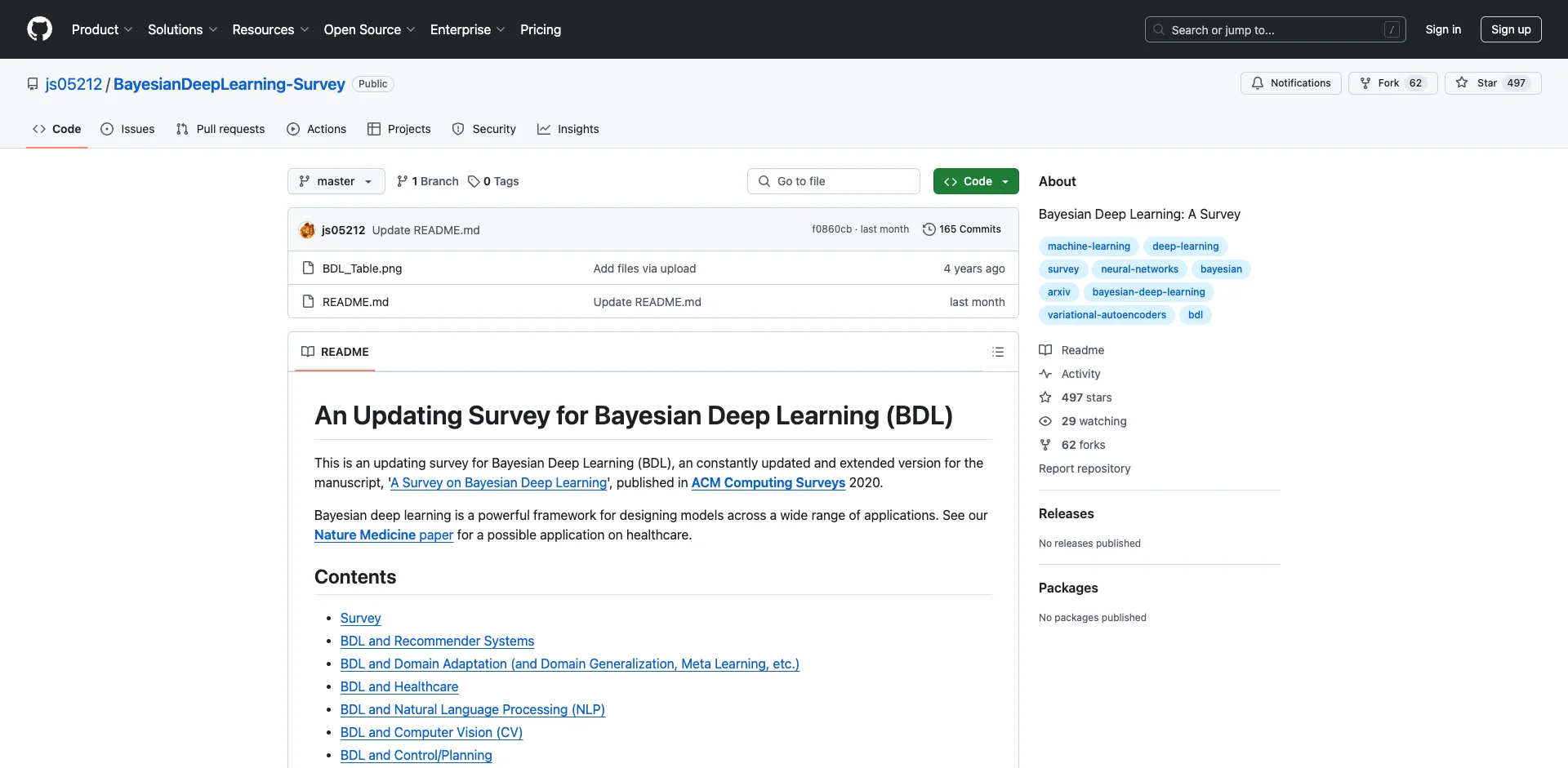Click the BDL_Table.png file icon

(308, 268)
